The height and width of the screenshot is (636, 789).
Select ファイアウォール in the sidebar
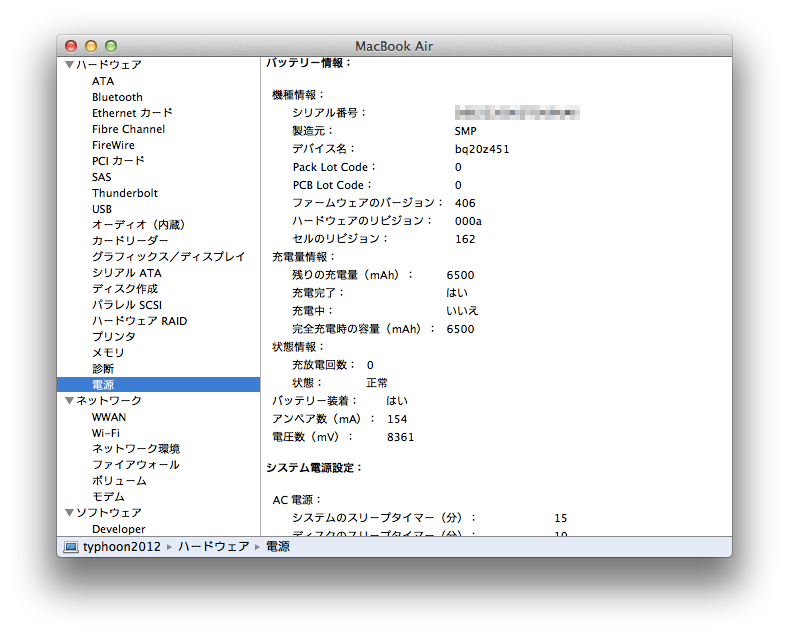point(136,465)
